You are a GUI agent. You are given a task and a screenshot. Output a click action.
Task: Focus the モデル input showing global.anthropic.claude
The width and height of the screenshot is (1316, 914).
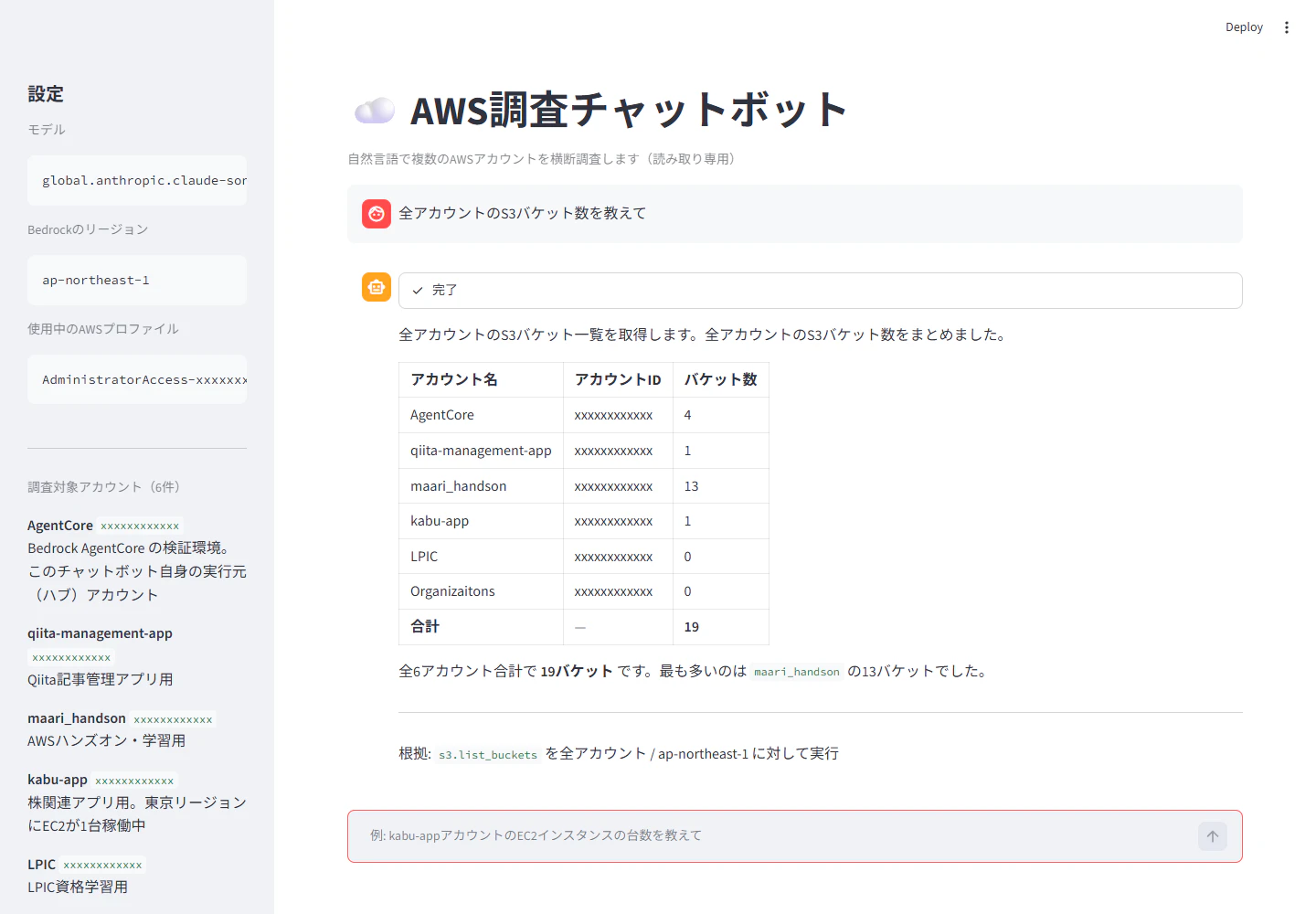(x=137, y=180)
